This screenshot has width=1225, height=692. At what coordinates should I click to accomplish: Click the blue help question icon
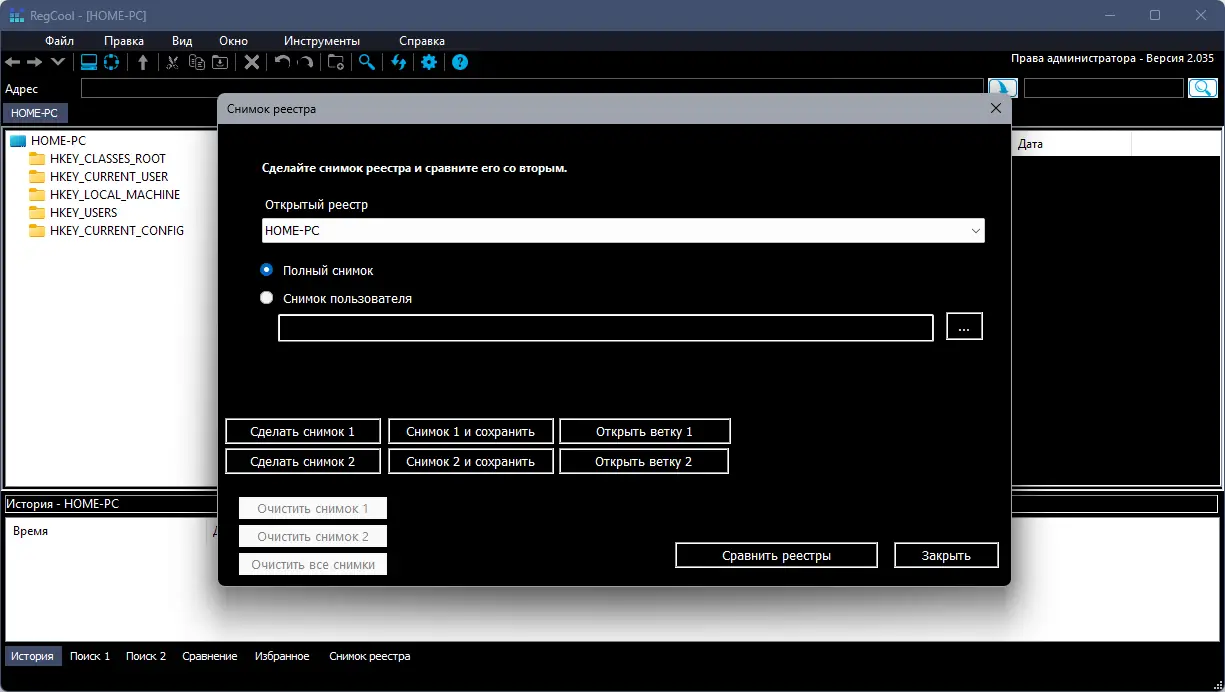[x=460, y=62]
